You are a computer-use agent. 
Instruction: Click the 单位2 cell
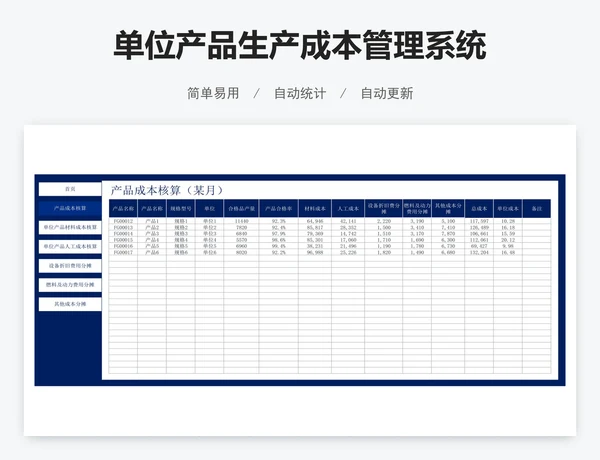point(209,227)
